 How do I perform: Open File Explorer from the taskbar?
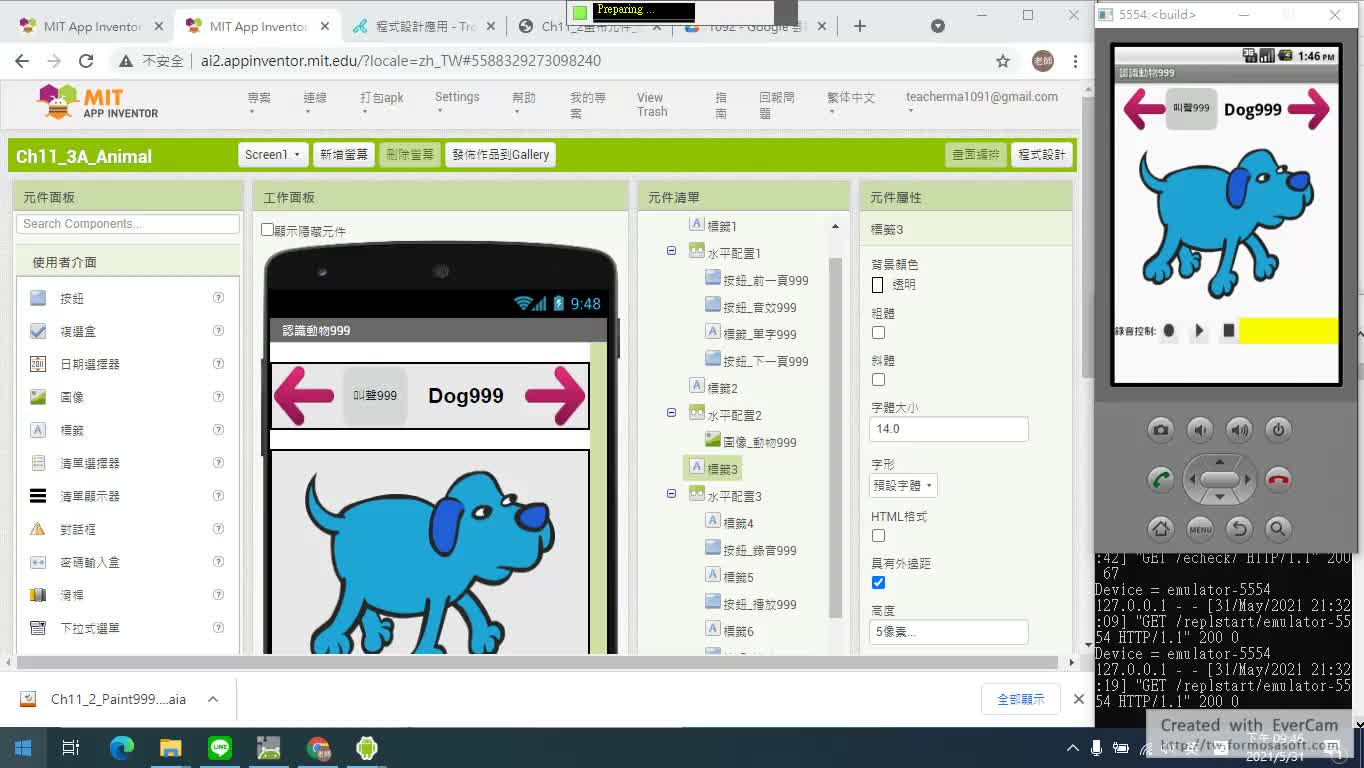click(x=171, y=747)
